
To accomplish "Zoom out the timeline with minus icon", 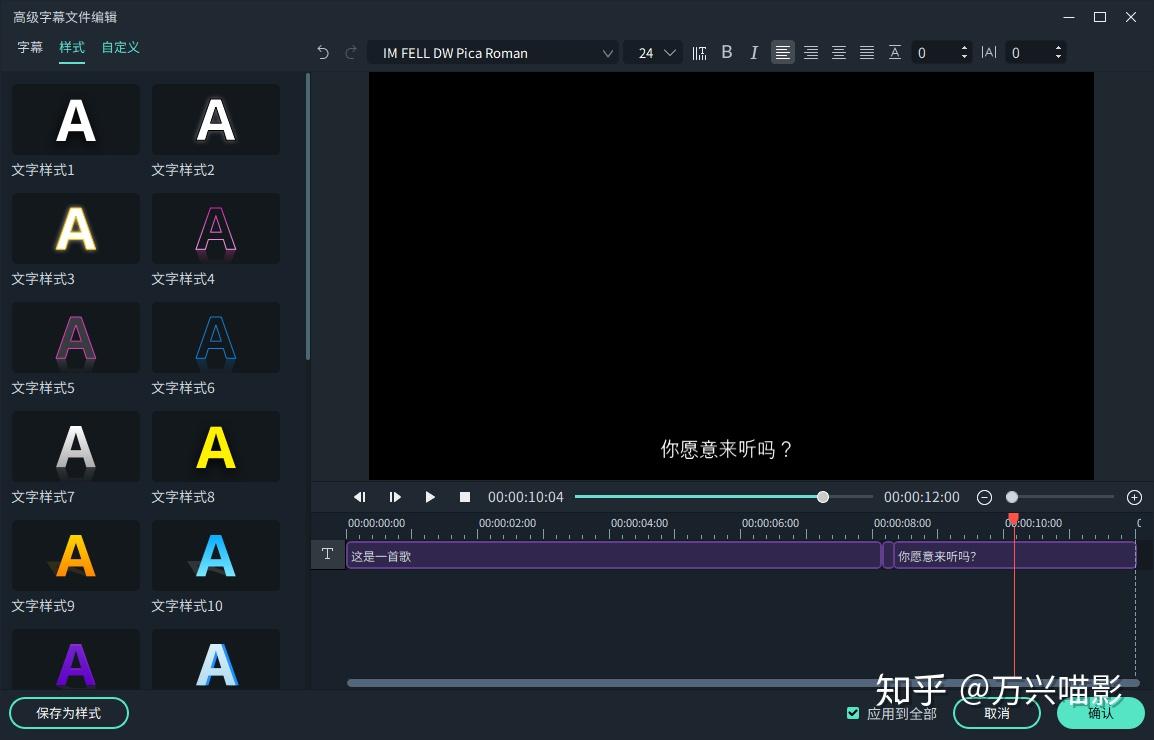I will (984, 498).
